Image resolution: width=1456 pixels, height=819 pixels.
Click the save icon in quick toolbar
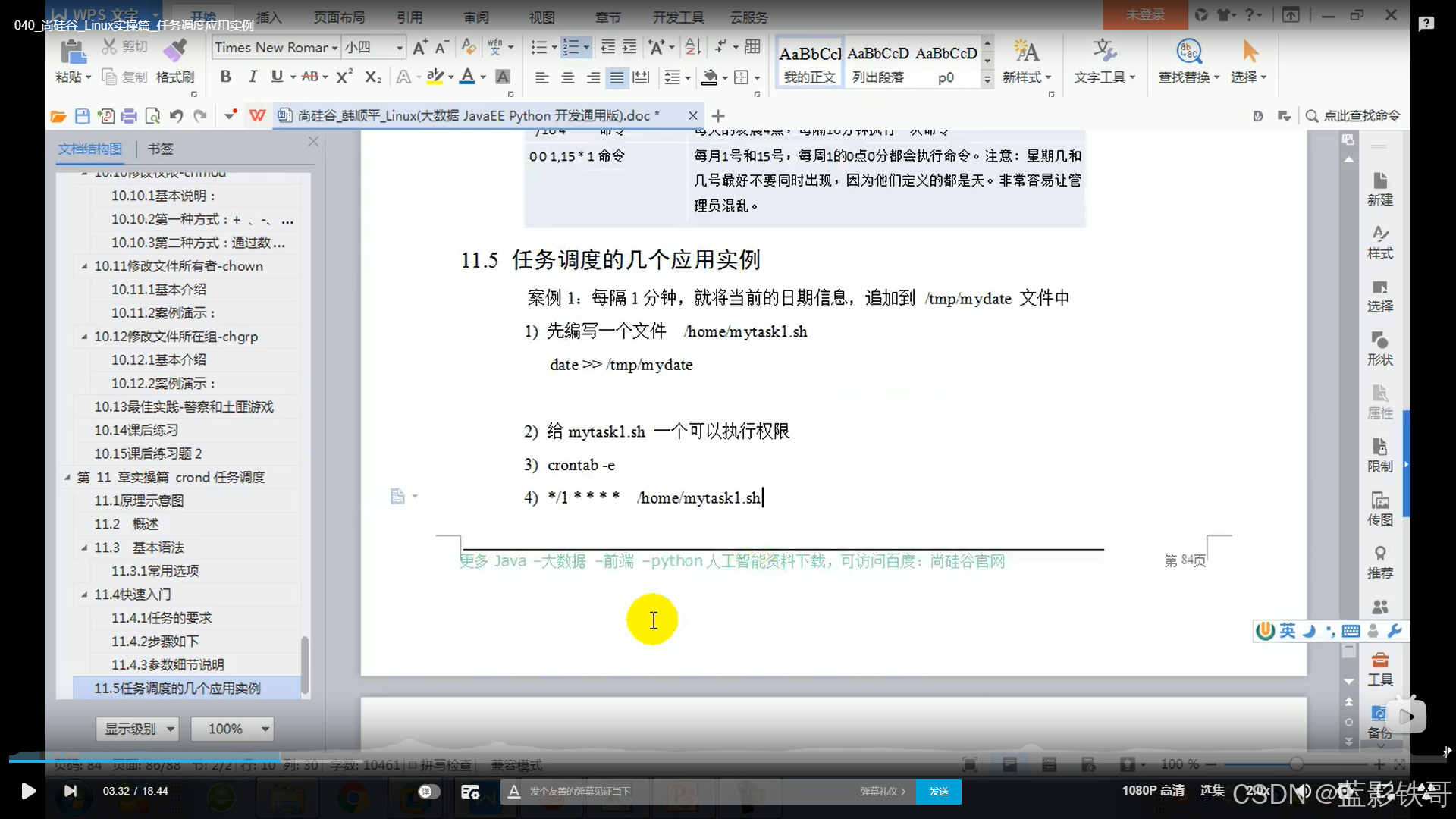[x=82, y=116]
